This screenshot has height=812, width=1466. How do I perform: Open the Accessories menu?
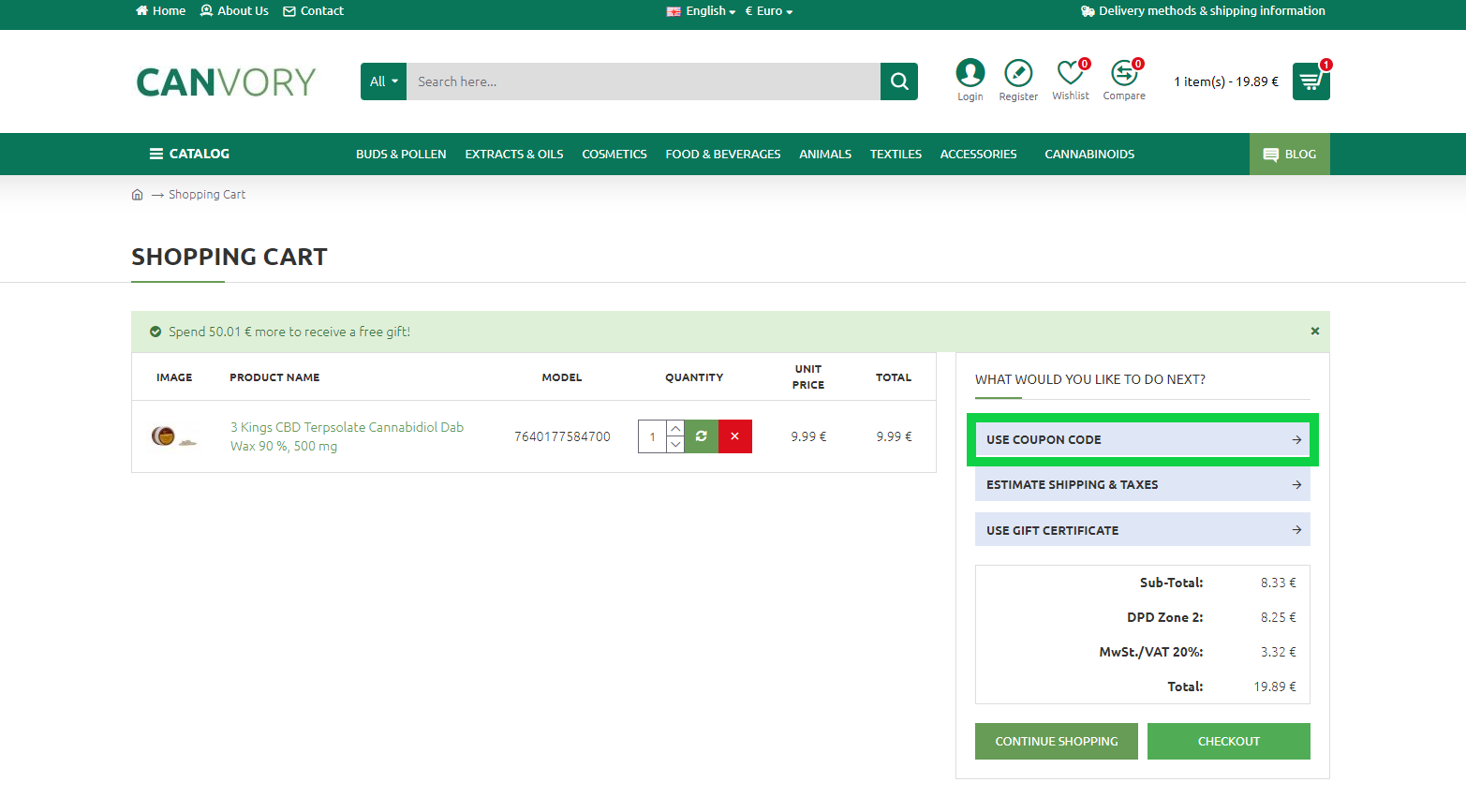coord(978,155)
